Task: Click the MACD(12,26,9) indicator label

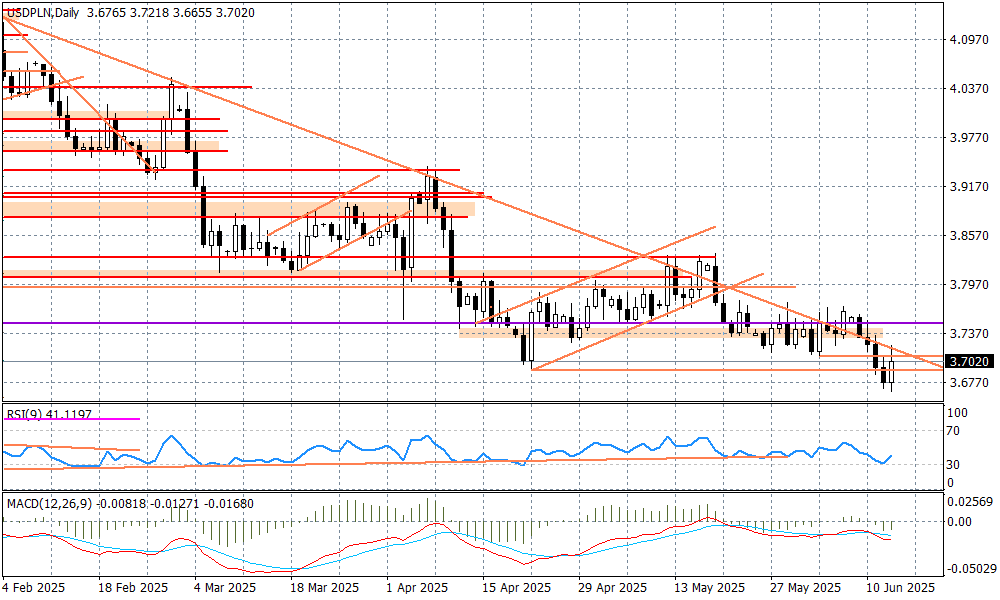Action: 51,504
